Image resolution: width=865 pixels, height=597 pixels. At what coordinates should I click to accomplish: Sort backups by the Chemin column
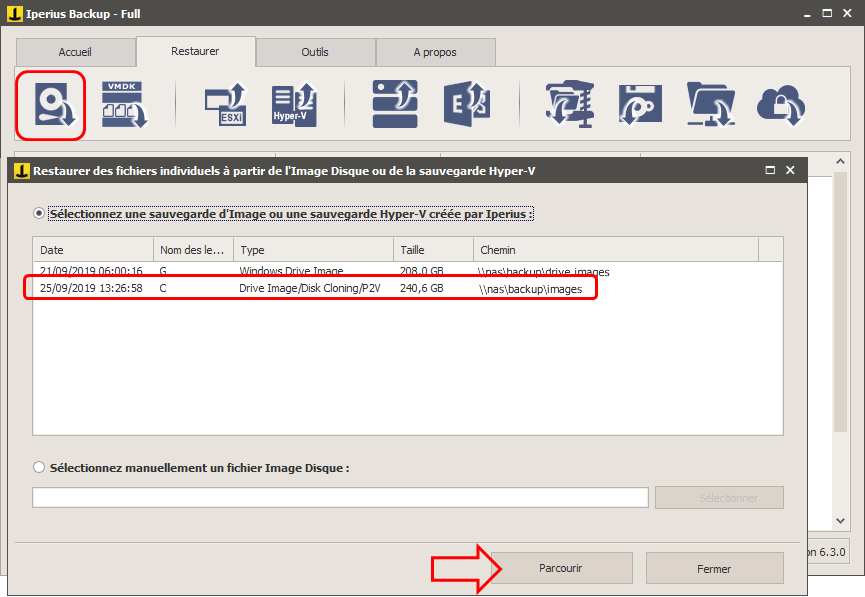point(616,250)
